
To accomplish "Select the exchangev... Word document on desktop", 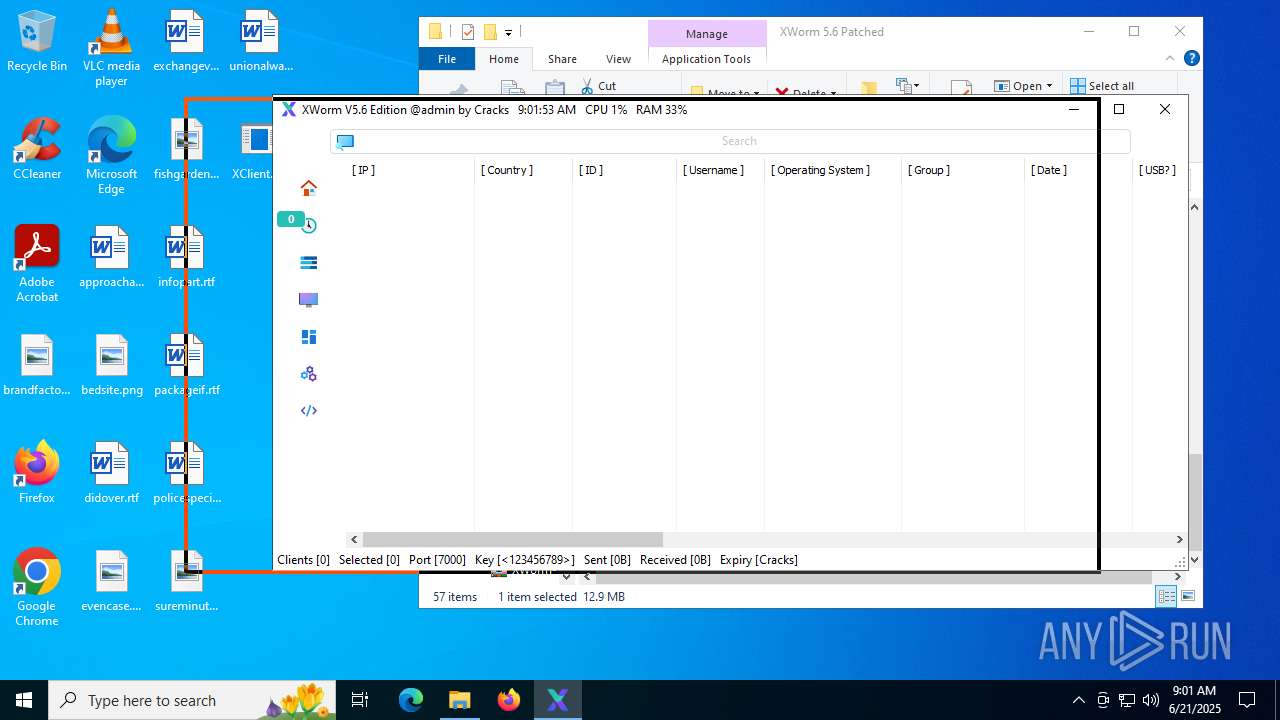I will [x=186, y=41].
